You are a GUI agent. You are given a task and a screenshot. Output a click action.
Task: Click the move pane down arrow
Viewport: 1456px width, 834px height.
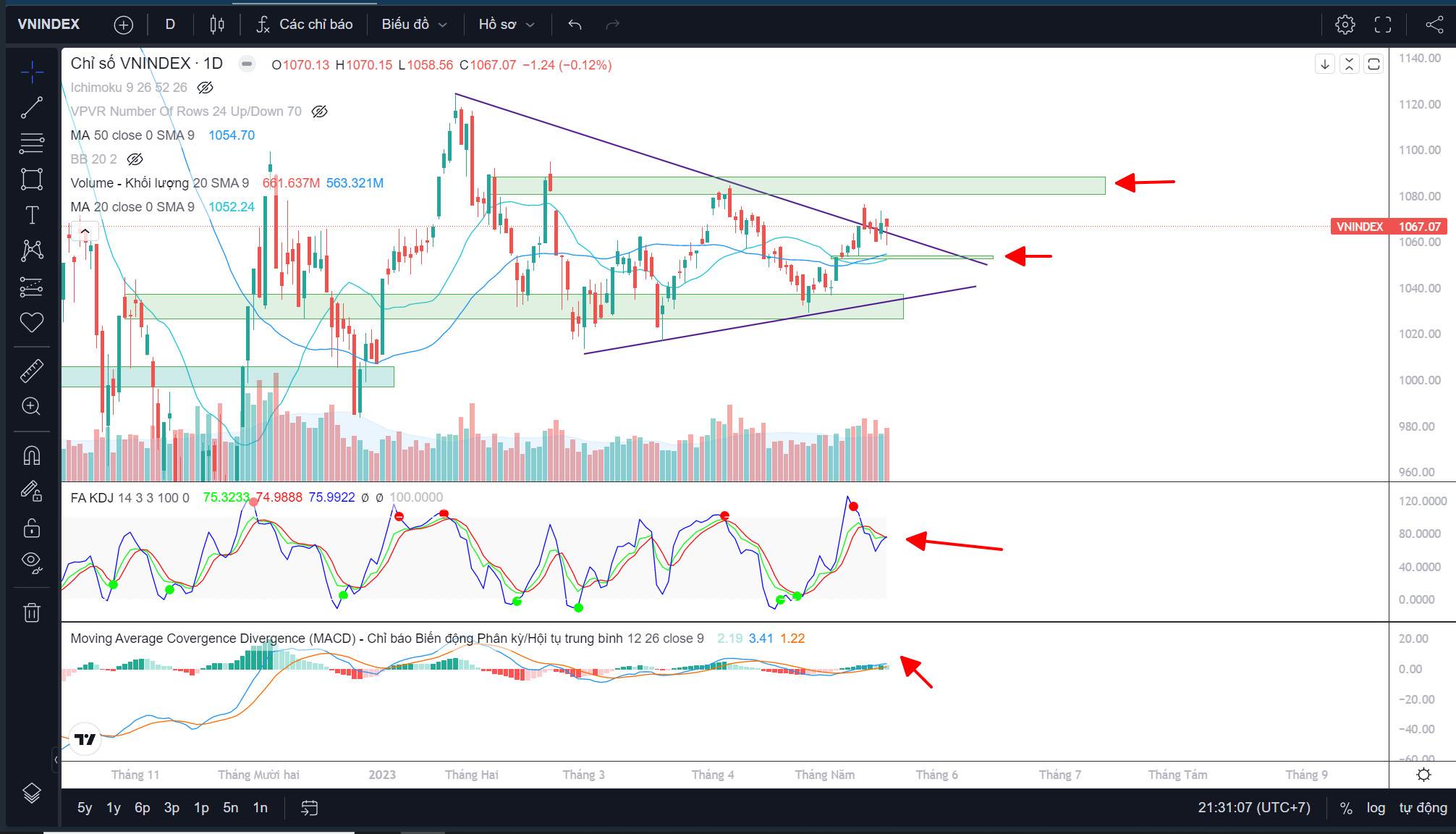(x=1325, y=64)
